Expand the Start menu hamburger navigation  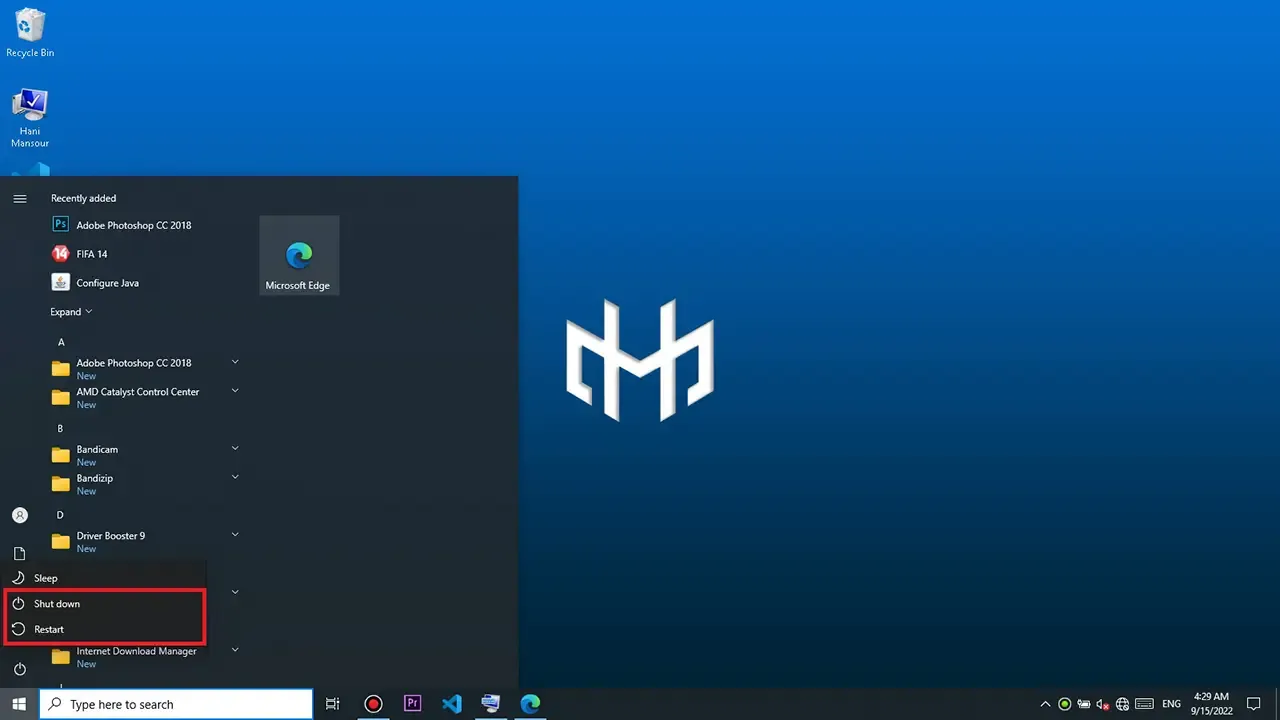(19, 198)
